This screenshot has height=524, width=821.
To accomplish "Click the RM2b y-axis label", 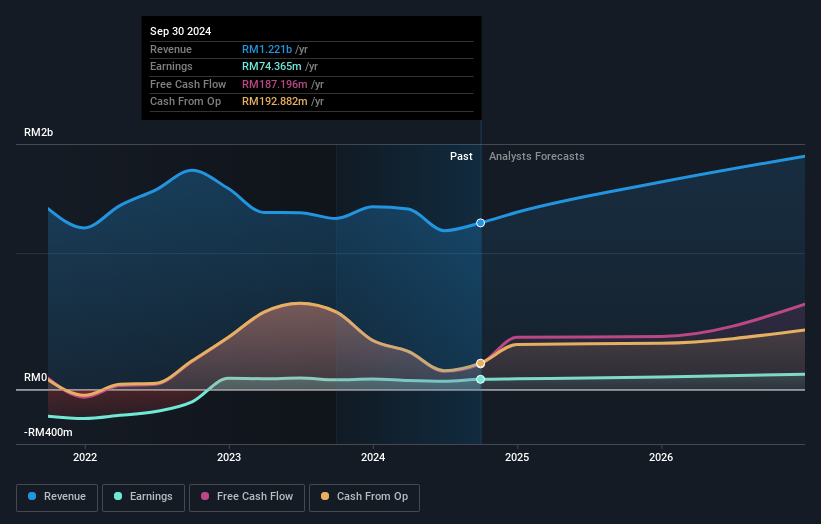I will [38, 132].
